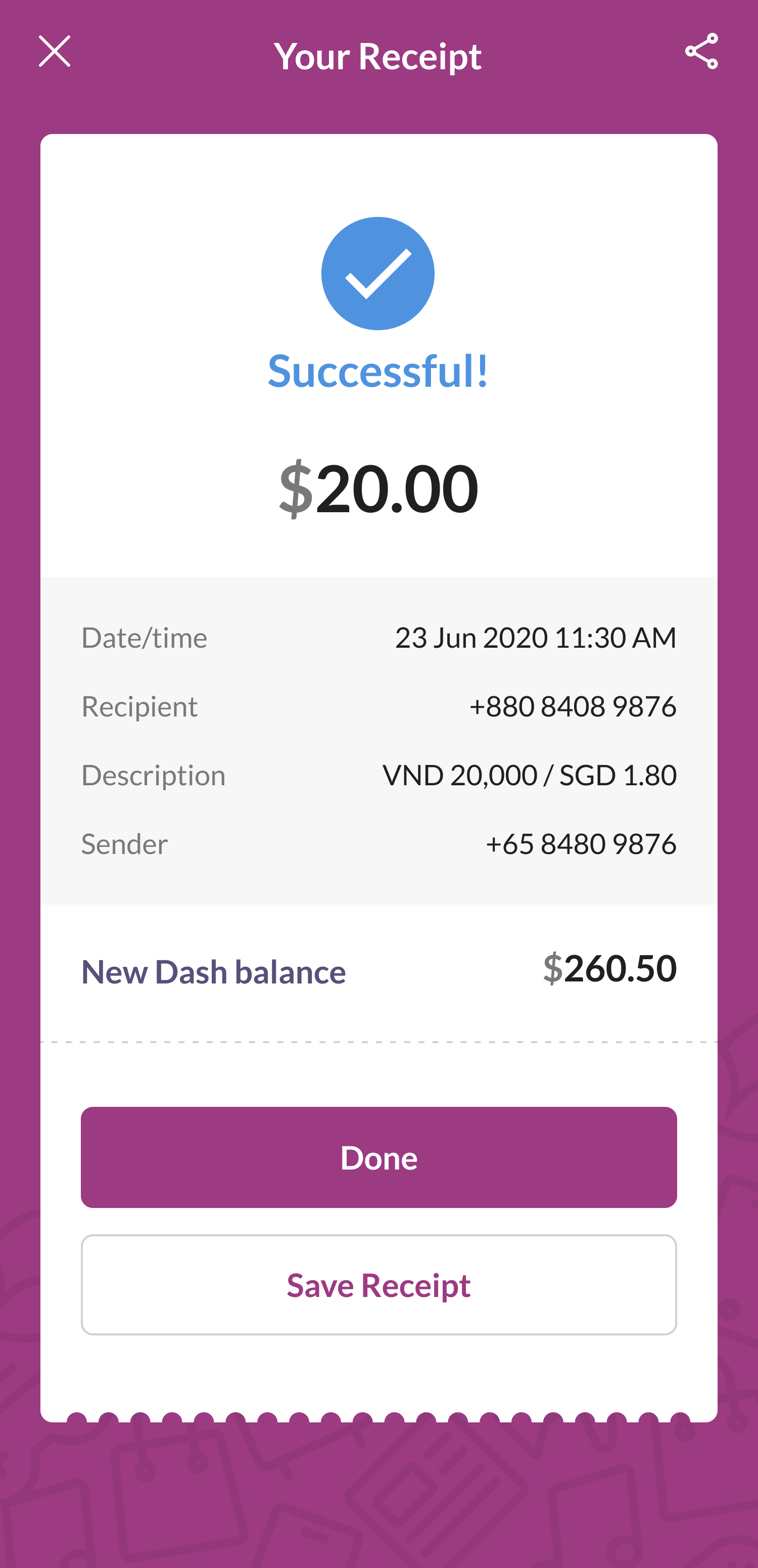Tap the dashed divider below the balance

tap(379, 1042)
